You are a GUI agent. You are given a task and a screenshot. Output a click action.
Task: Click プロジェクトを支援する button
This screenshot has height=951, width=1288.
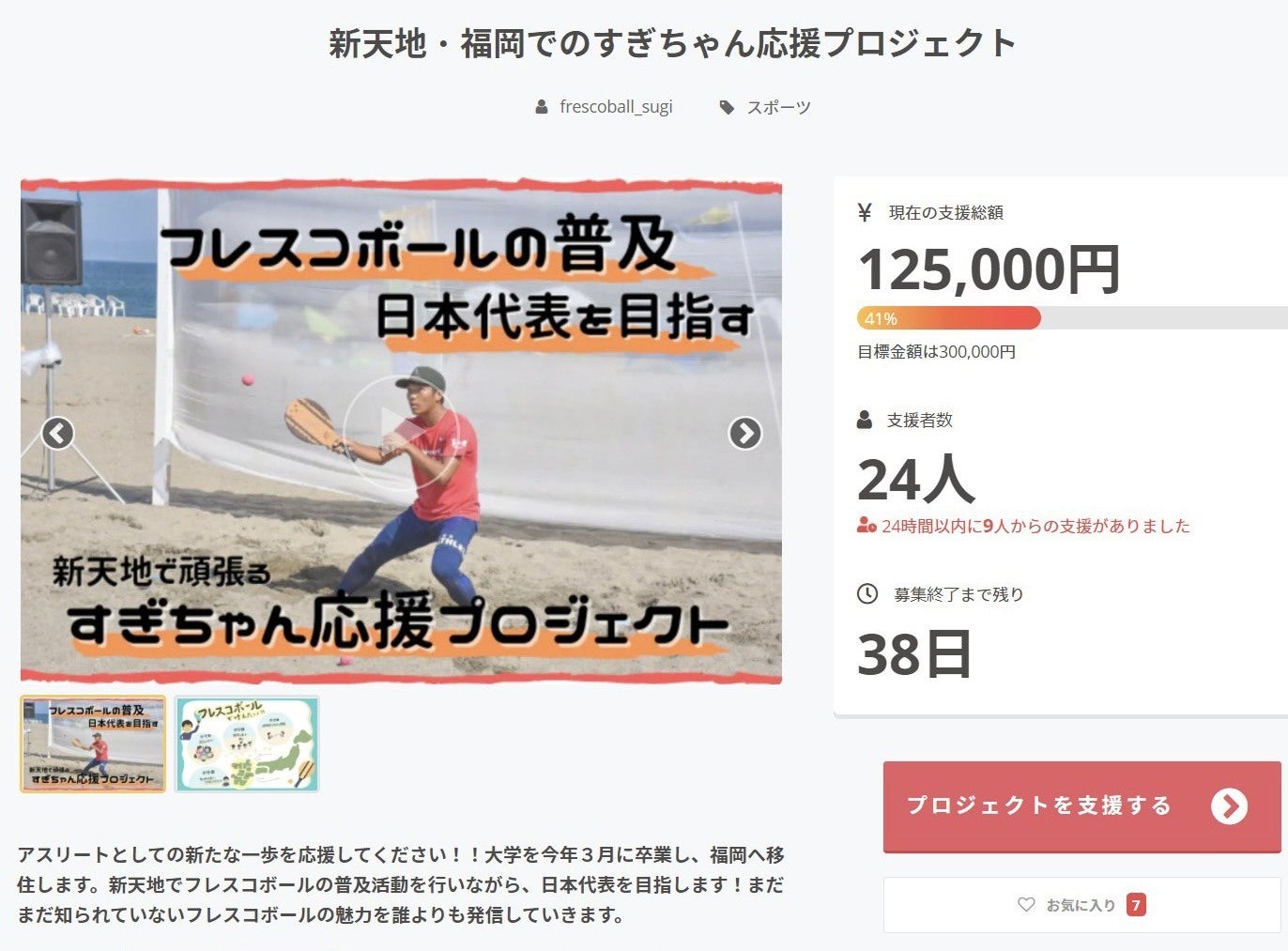tap(1082, 806)
